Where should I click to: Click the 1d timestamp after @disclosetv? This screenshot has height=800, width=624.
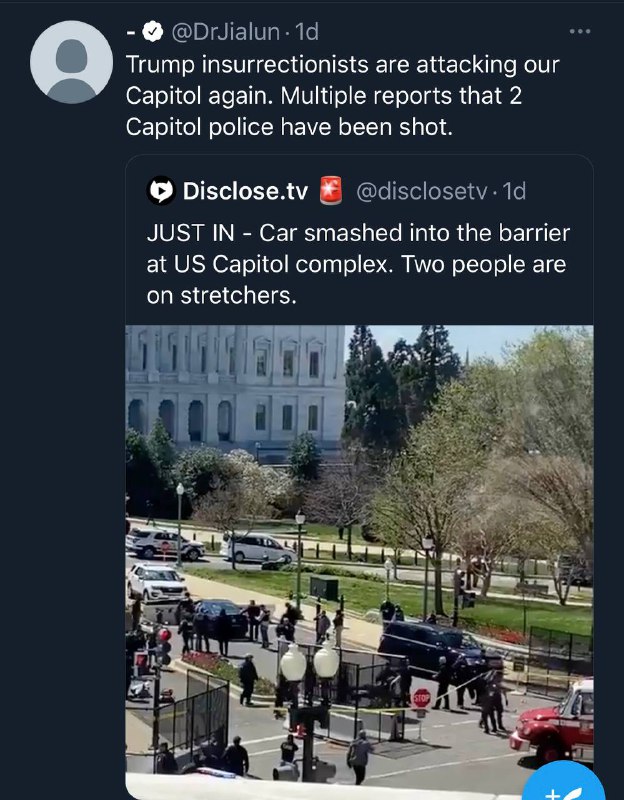tap(514, 190)
